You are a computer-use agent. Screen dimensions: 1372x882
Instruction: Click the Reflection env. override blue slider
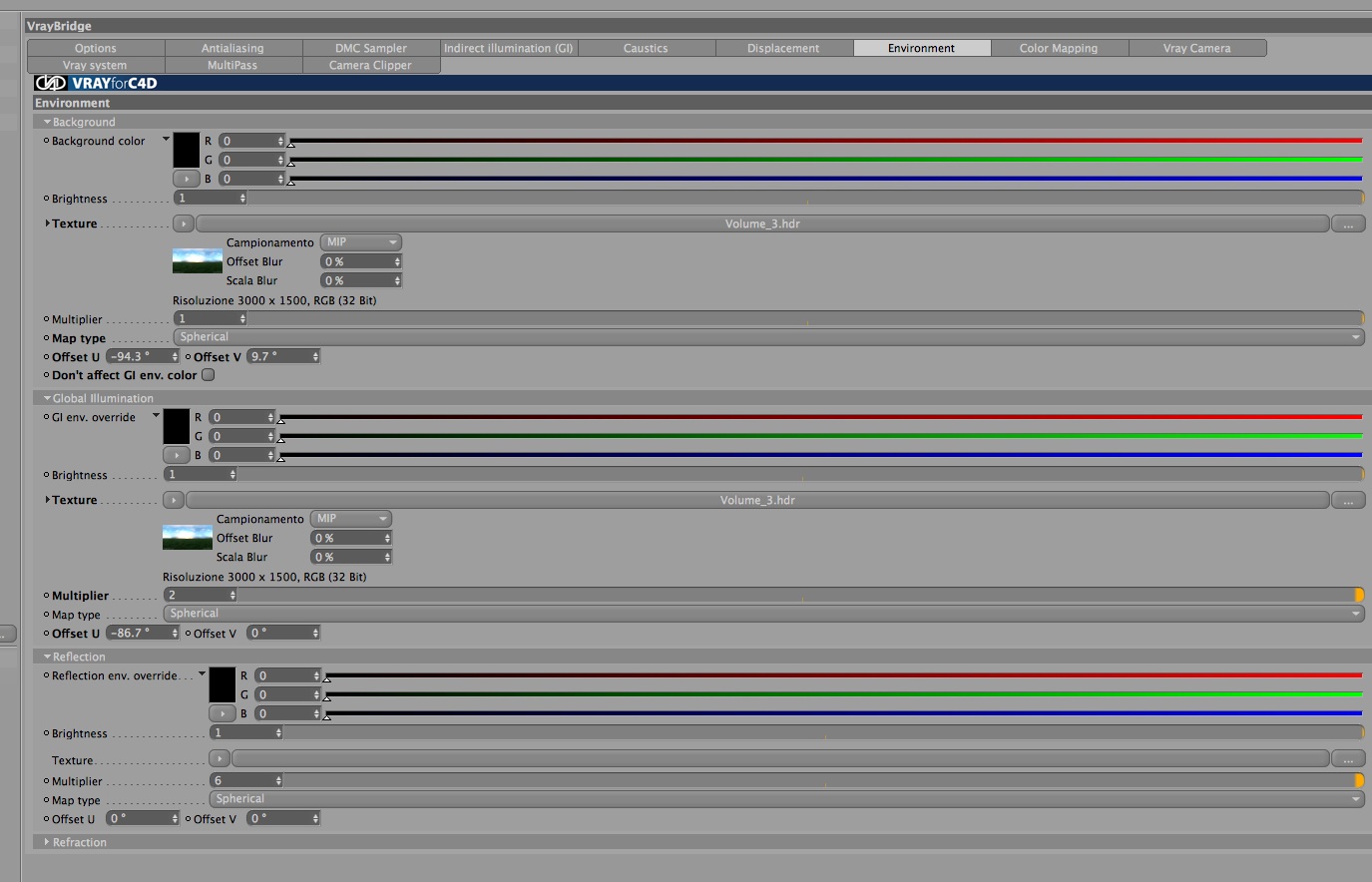[x=843, y=713]
